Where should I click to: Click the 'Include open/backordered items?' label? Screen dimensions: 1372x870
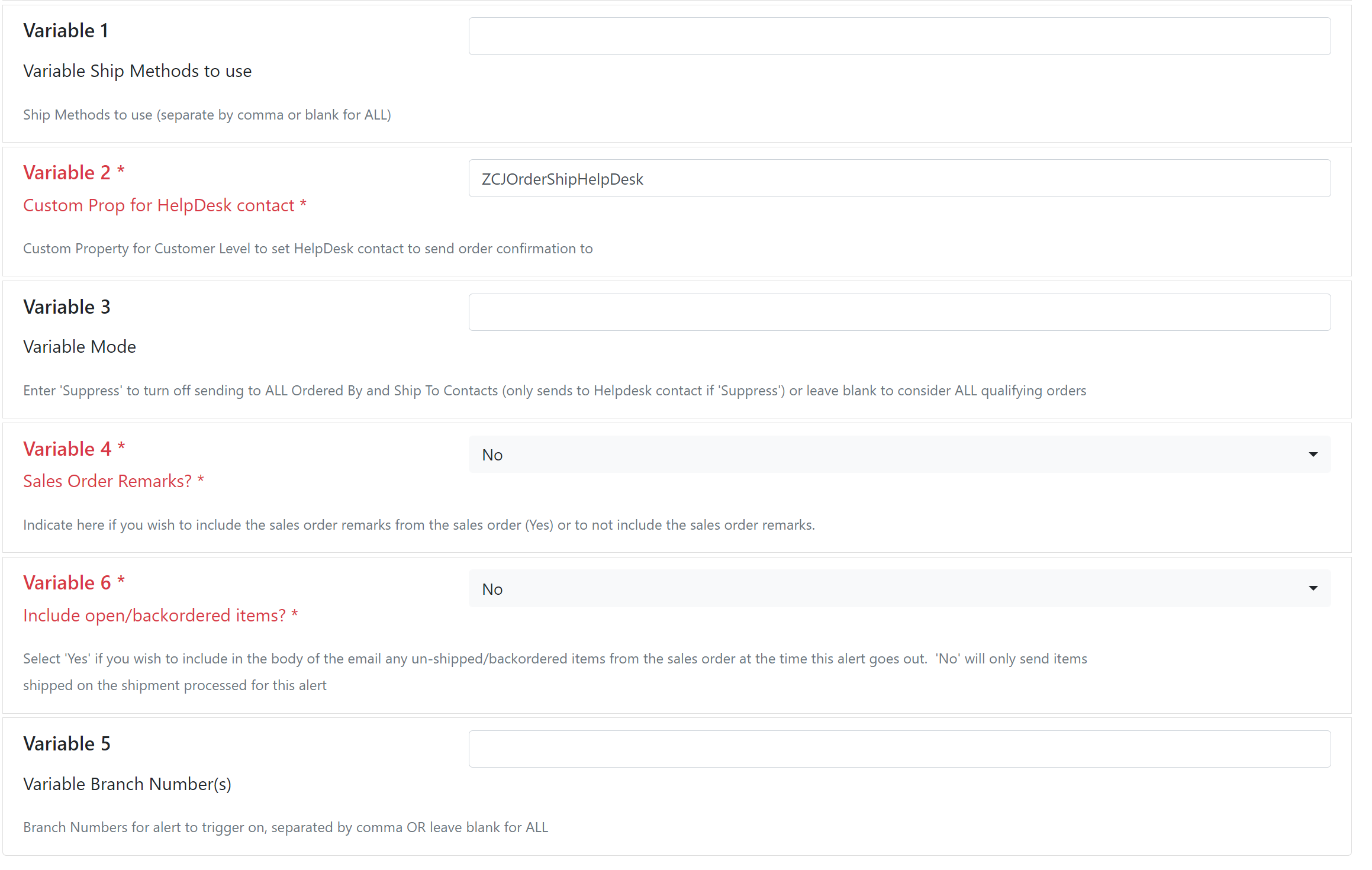160,616
